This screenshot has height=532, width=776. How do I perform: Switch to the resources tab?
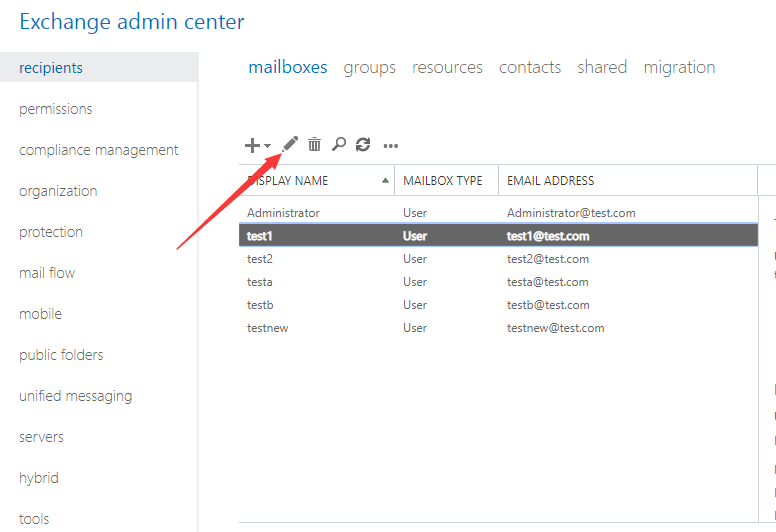coord(447,67)
